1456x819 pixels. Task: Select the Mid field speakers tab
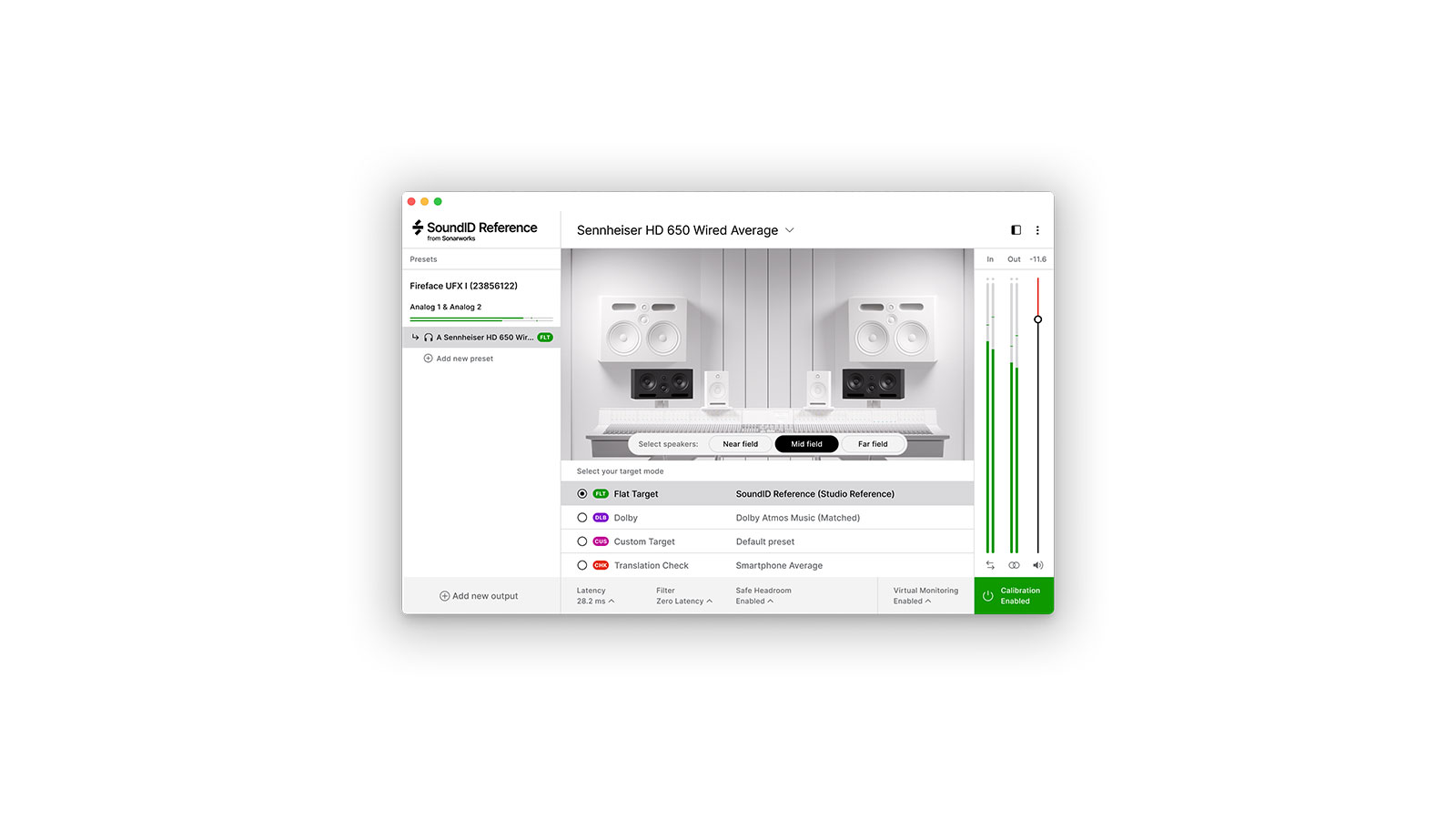point(806,444)
